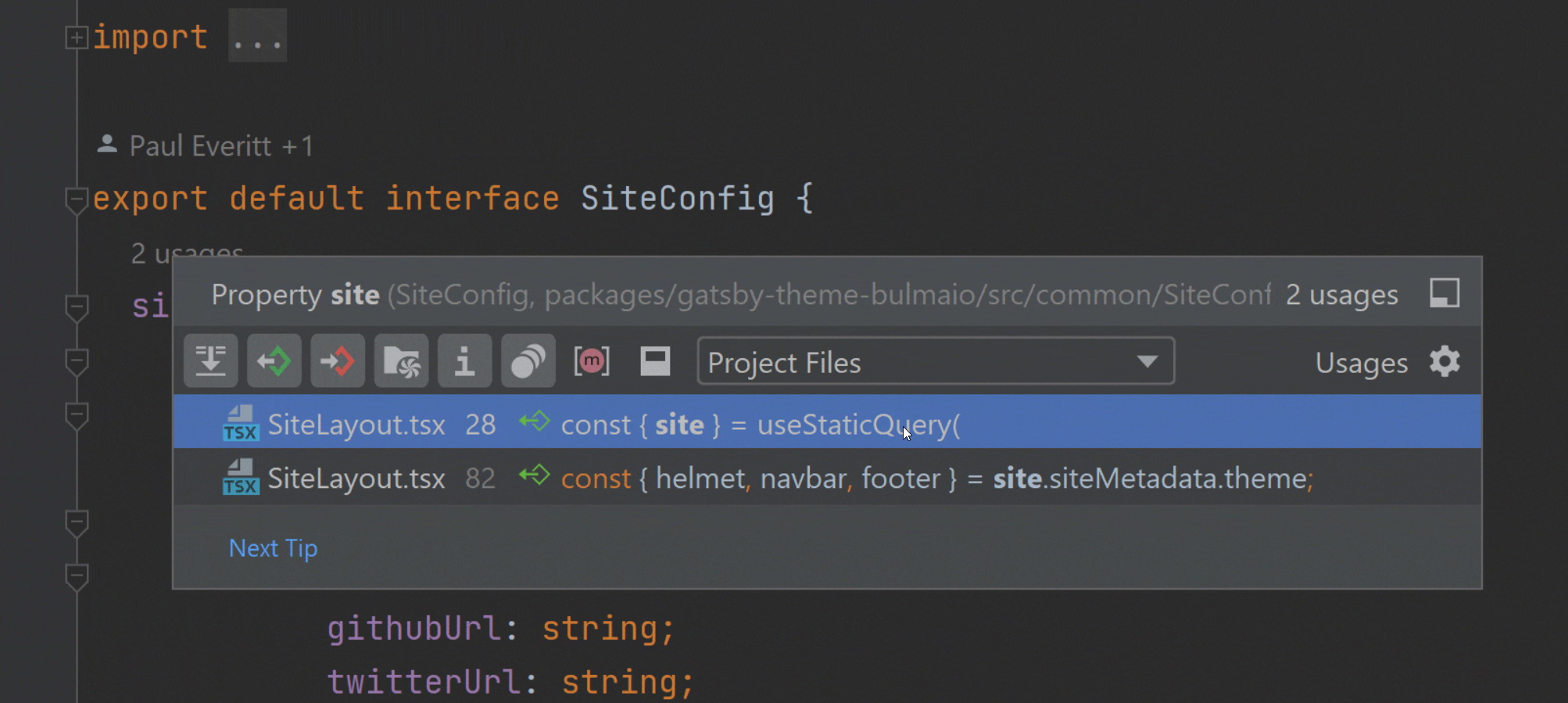Viewport: 1568px width, 703px height.
Task: Click the preview source pane icon
Action: tap(655, 361)
